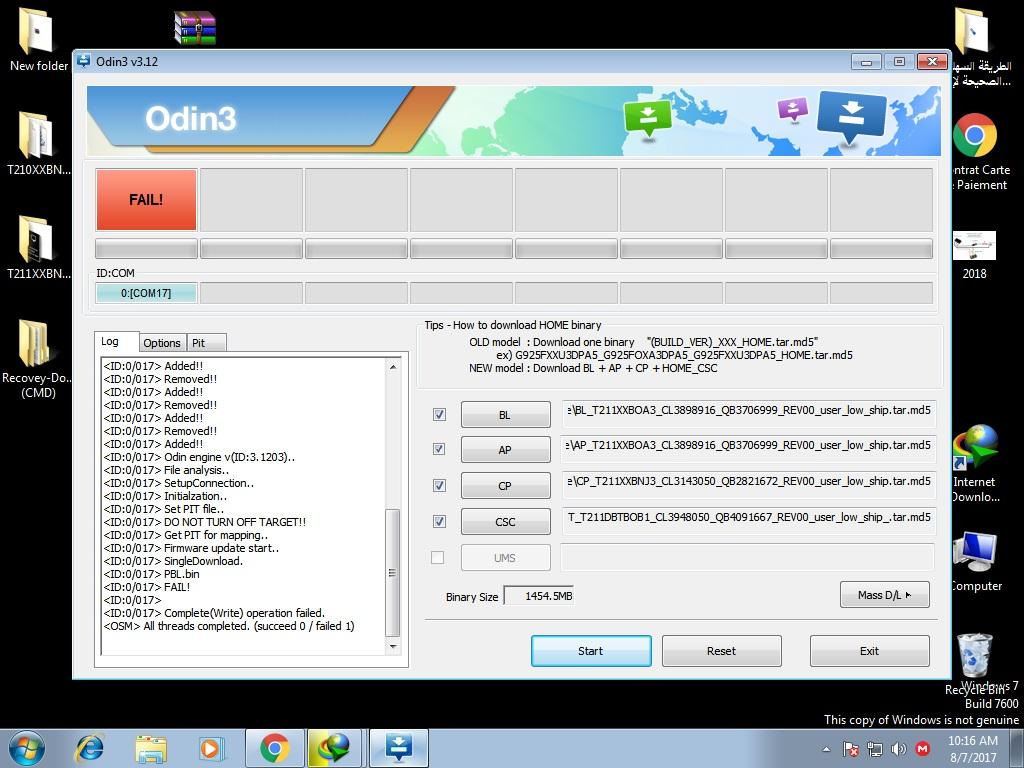The height and width of the screenshot is (768, 1024).
Task: Switch to Internet Download Manager taskbar item
Action: coord(335,748)
